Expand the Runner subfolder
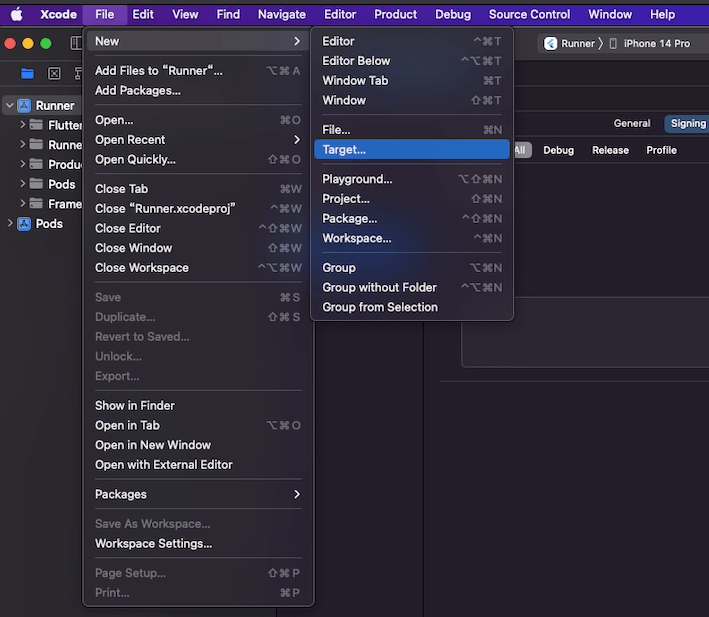 pos(22,145)
